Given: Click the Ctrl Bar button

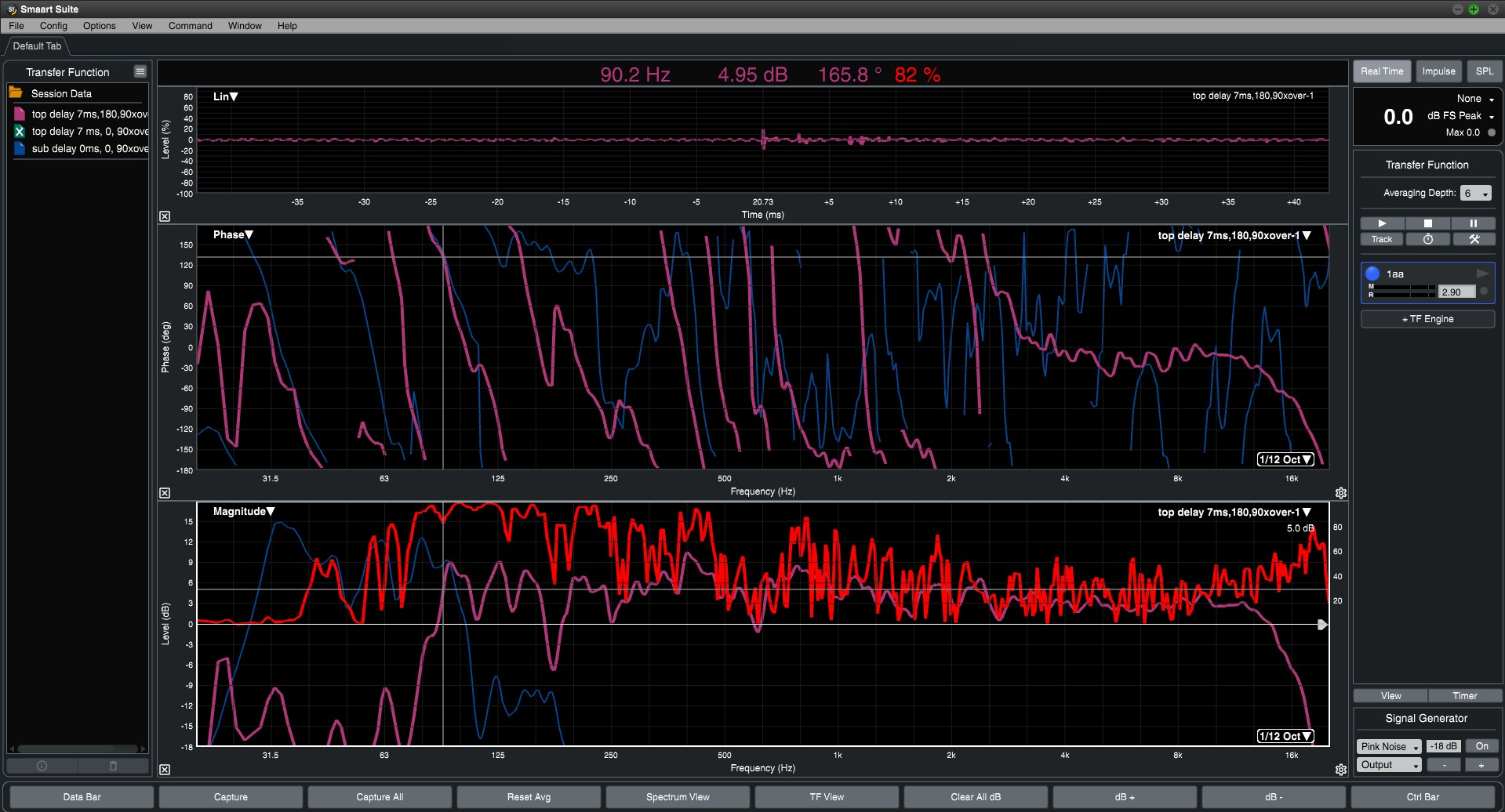Looking at the screenshot, I should coord(1423,797).
